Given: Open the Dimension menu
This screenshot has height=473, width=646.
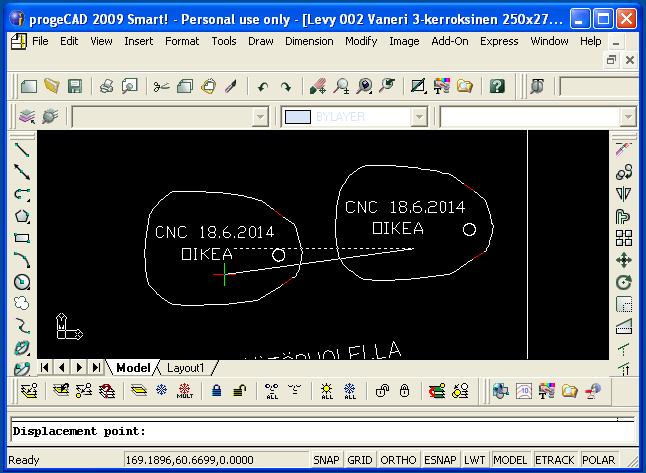Looking at the screenshot, I should click(309, 41).
